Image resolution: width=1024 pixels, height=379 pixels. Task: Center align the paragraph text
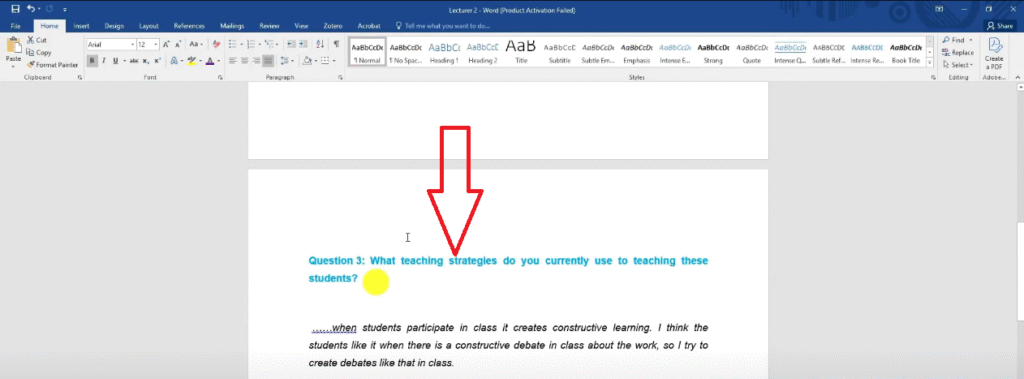pyautogui.click(x=244, y=61)
